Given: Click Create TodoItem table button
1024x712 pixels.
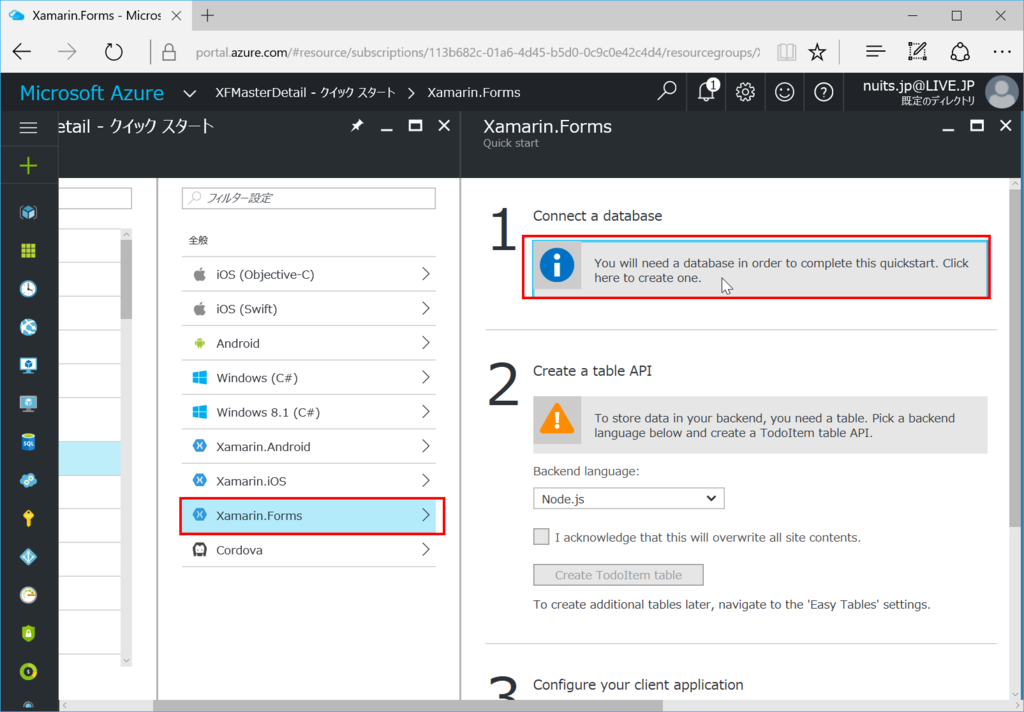Looking at the screenshot, I should [618, 575].
